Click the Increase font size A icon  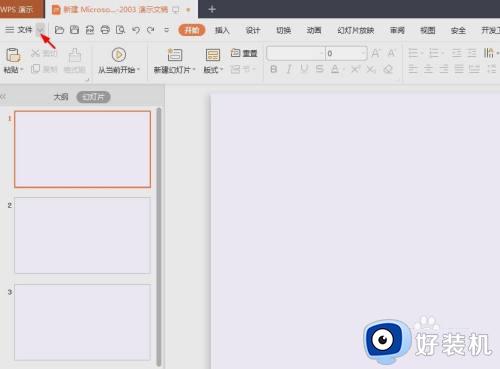[x=376, y=53]
